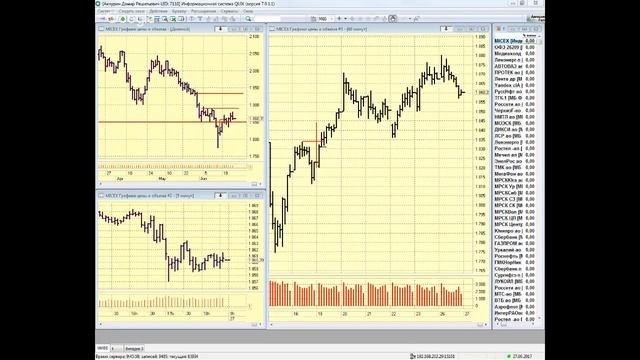Screen dimensions: 640x360
Task: Select the ДИКСИ ао row
Action: pyautogui.click(x=515, y=129)
